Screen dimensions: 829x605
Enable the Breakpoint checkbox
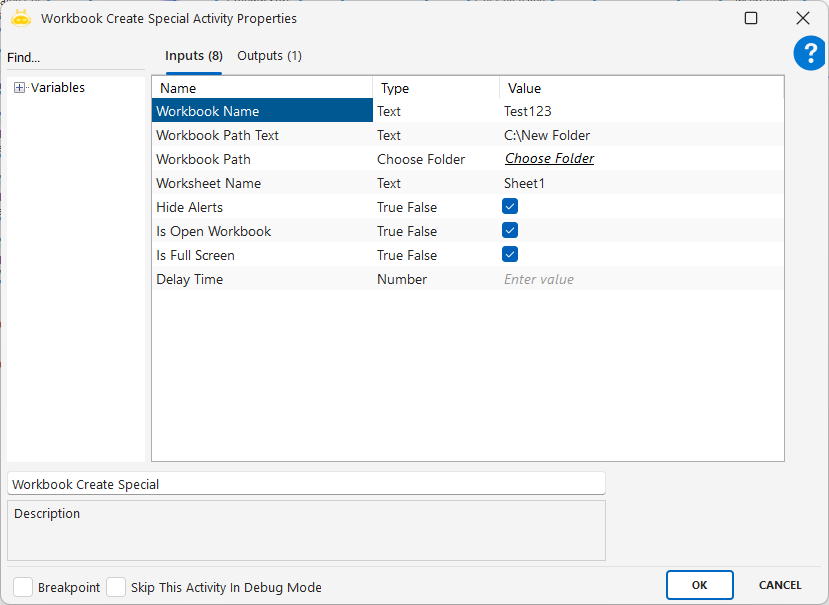tap(23, 587)
